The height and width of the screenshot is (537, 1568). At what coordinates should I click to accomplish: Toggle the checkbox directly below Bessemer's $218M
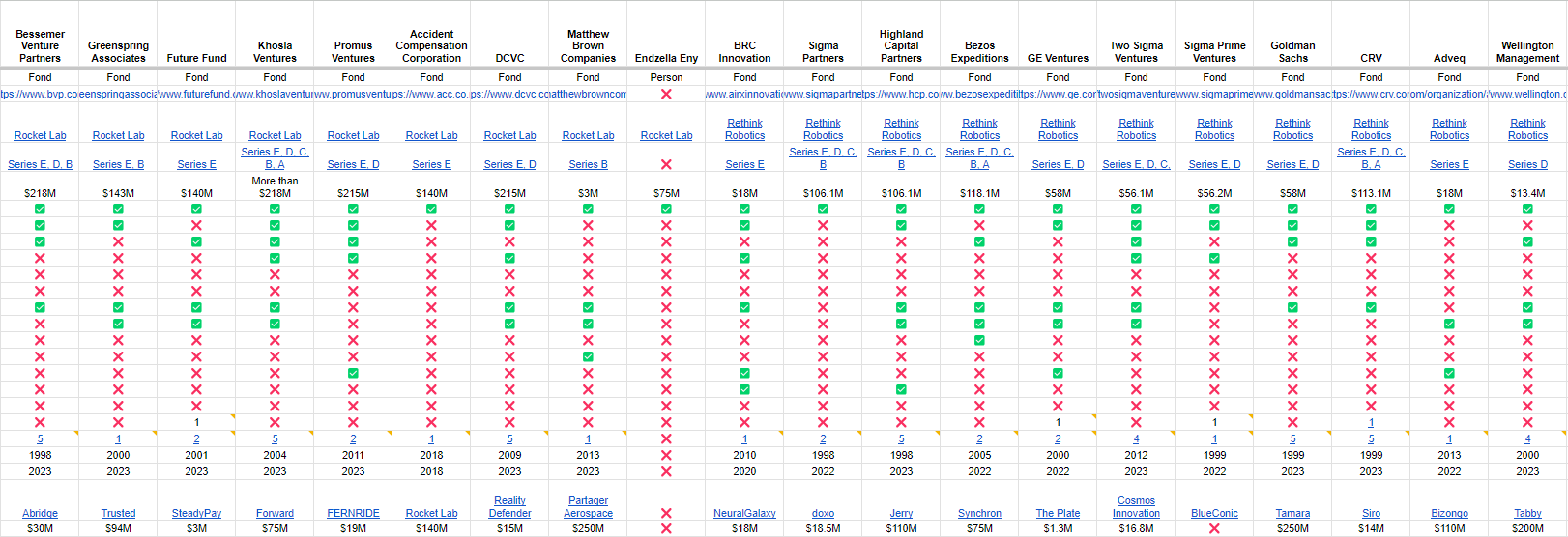pos(40,209)
